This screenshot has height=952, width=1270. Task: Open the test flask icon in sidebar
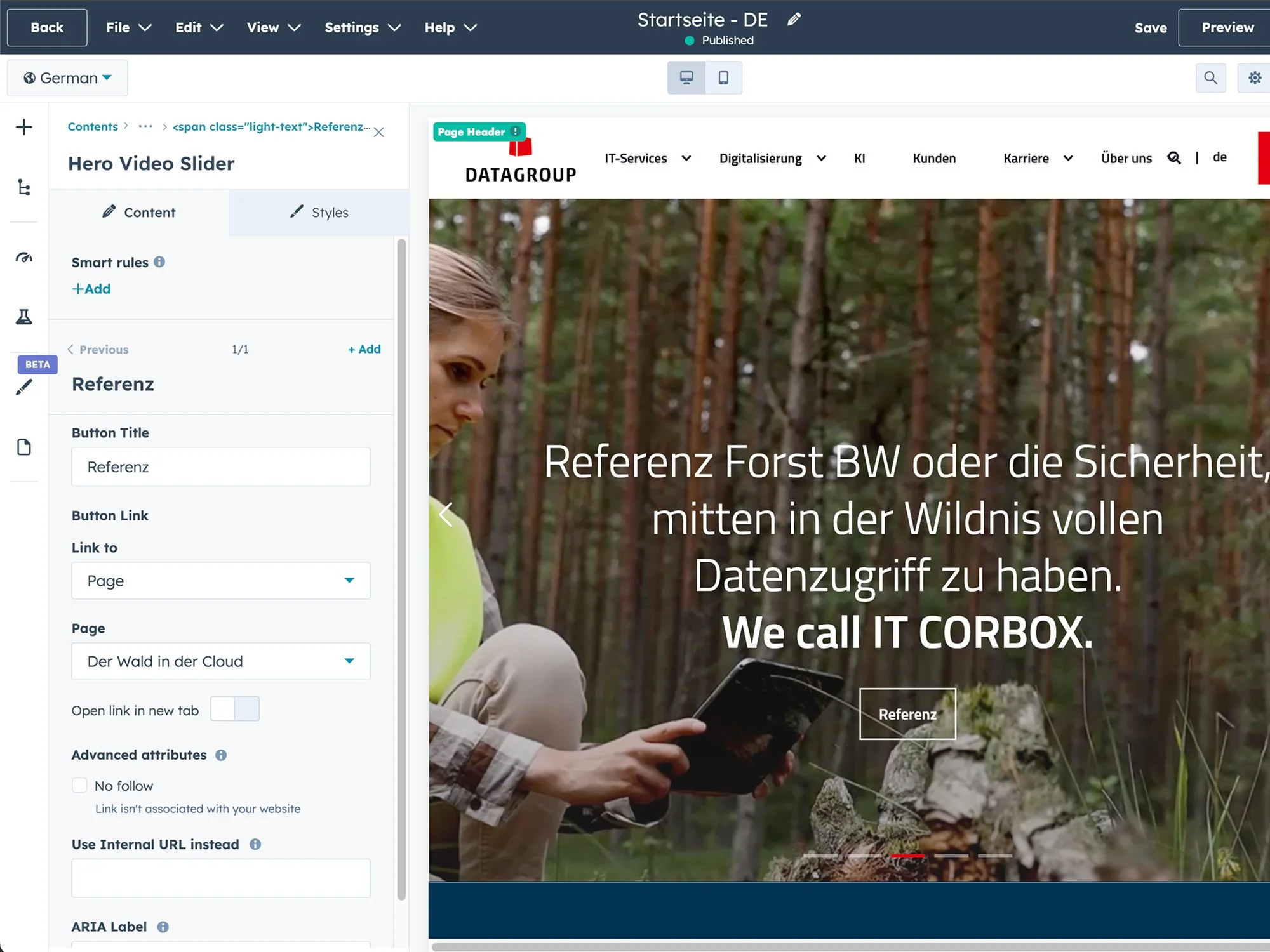(24, 317)
